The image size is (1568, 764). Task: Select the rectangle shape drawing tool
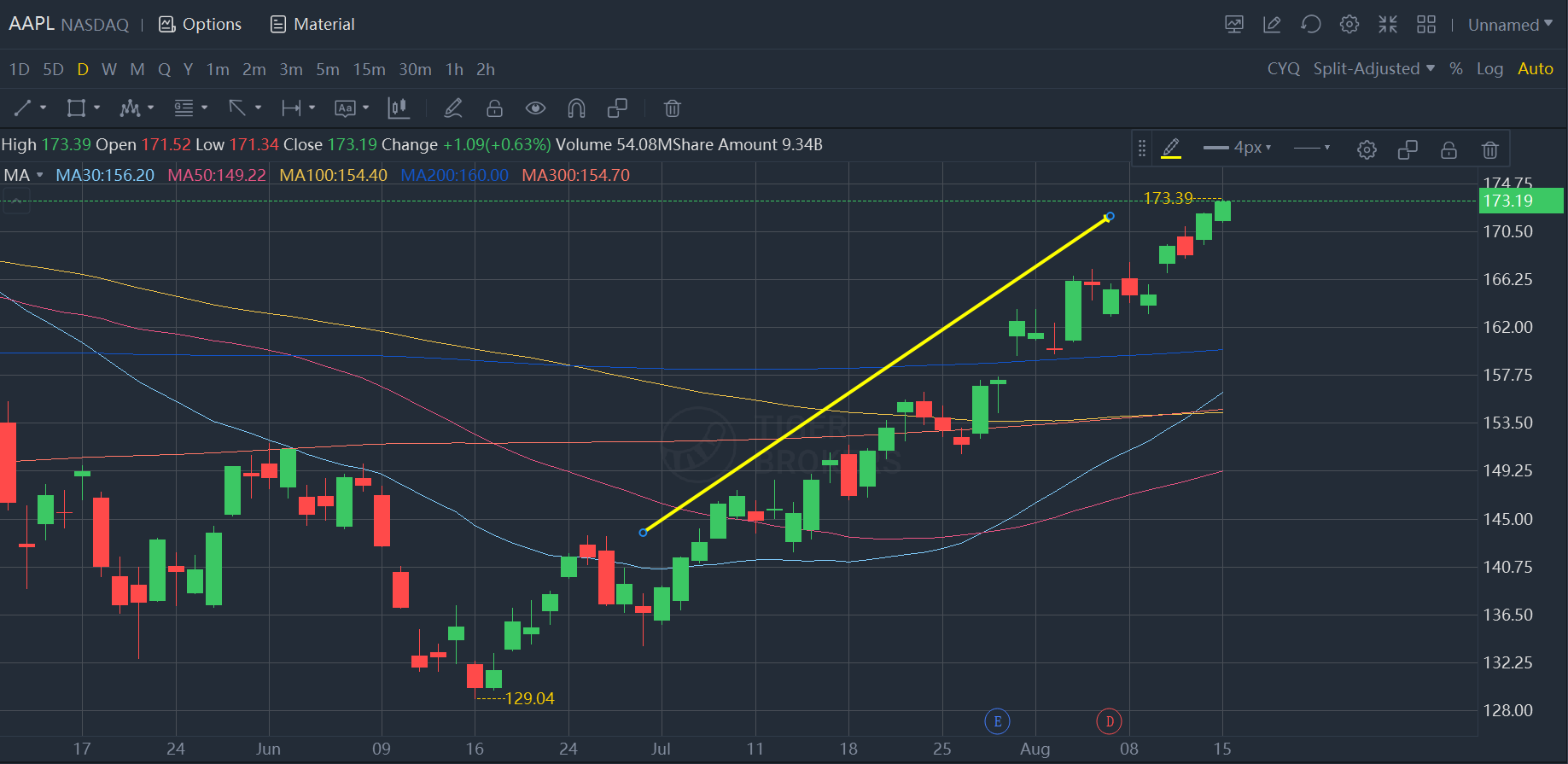(x=76, y=108)
